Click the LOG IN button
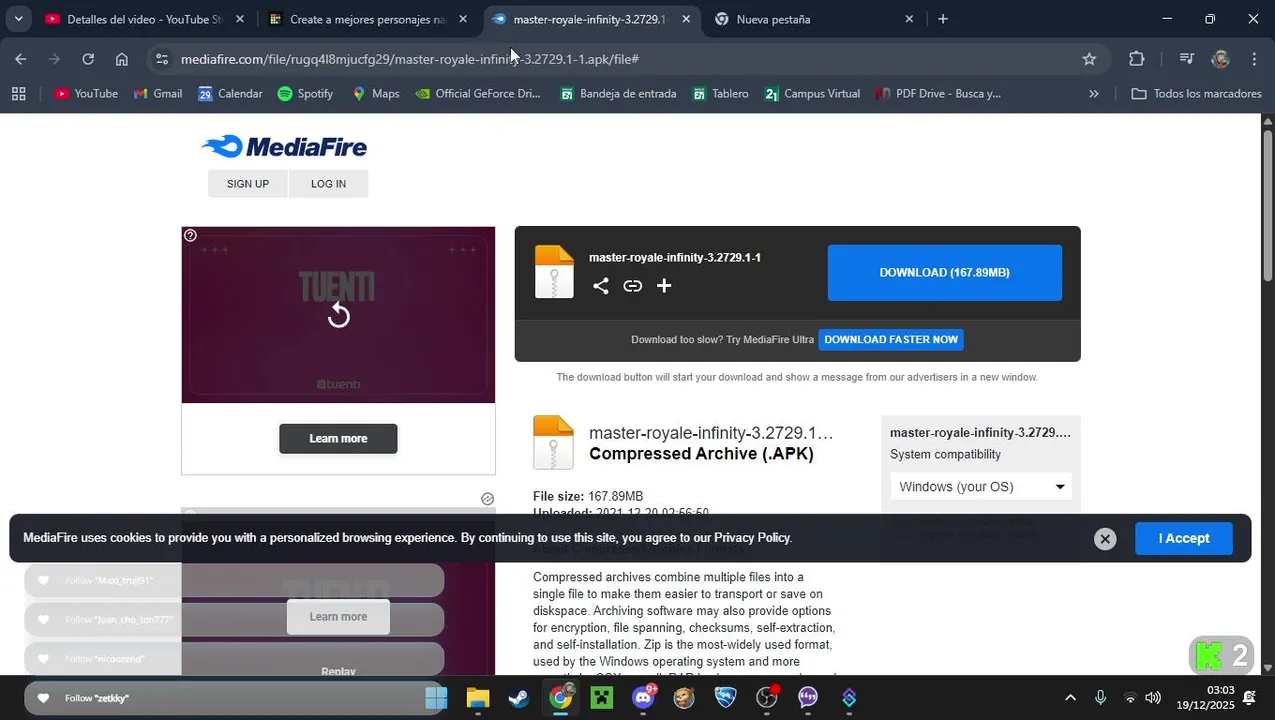This screenshot has width=1275, height=720. point(328,184)
